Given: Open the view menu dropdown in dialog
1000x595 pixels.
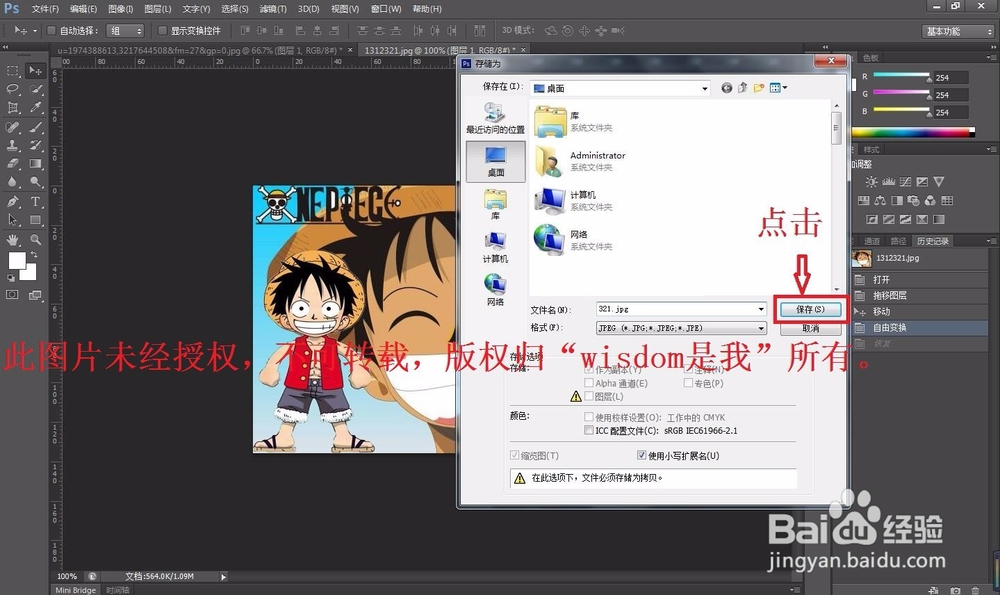Looking at the screenshot, I should click(779, 88).
